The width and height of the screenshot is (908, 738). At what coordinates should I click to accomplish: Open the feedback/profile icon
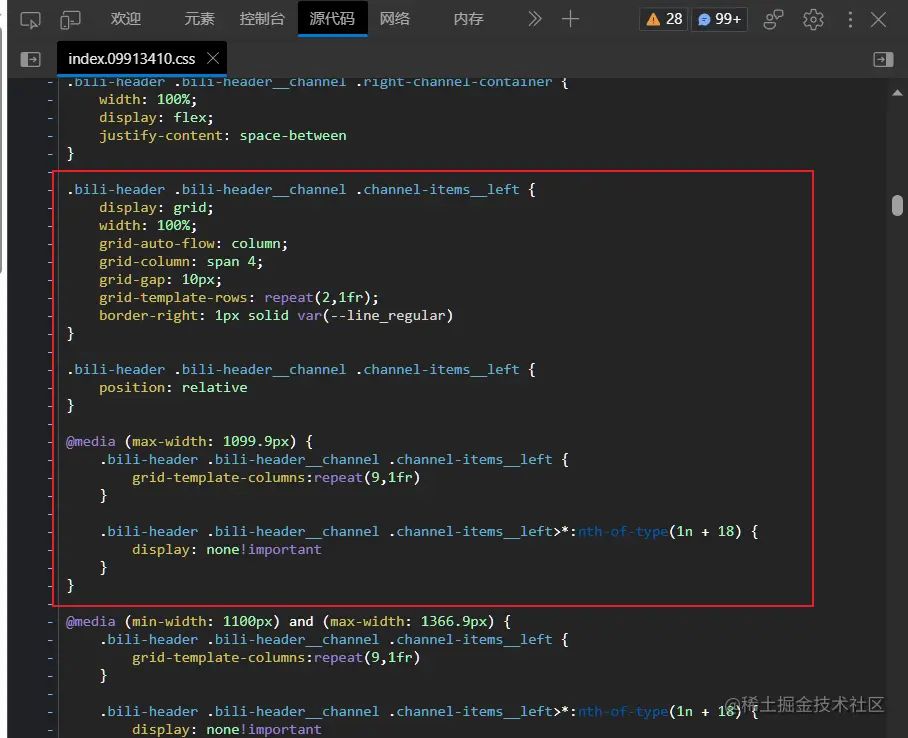click(x=773, y=19)
